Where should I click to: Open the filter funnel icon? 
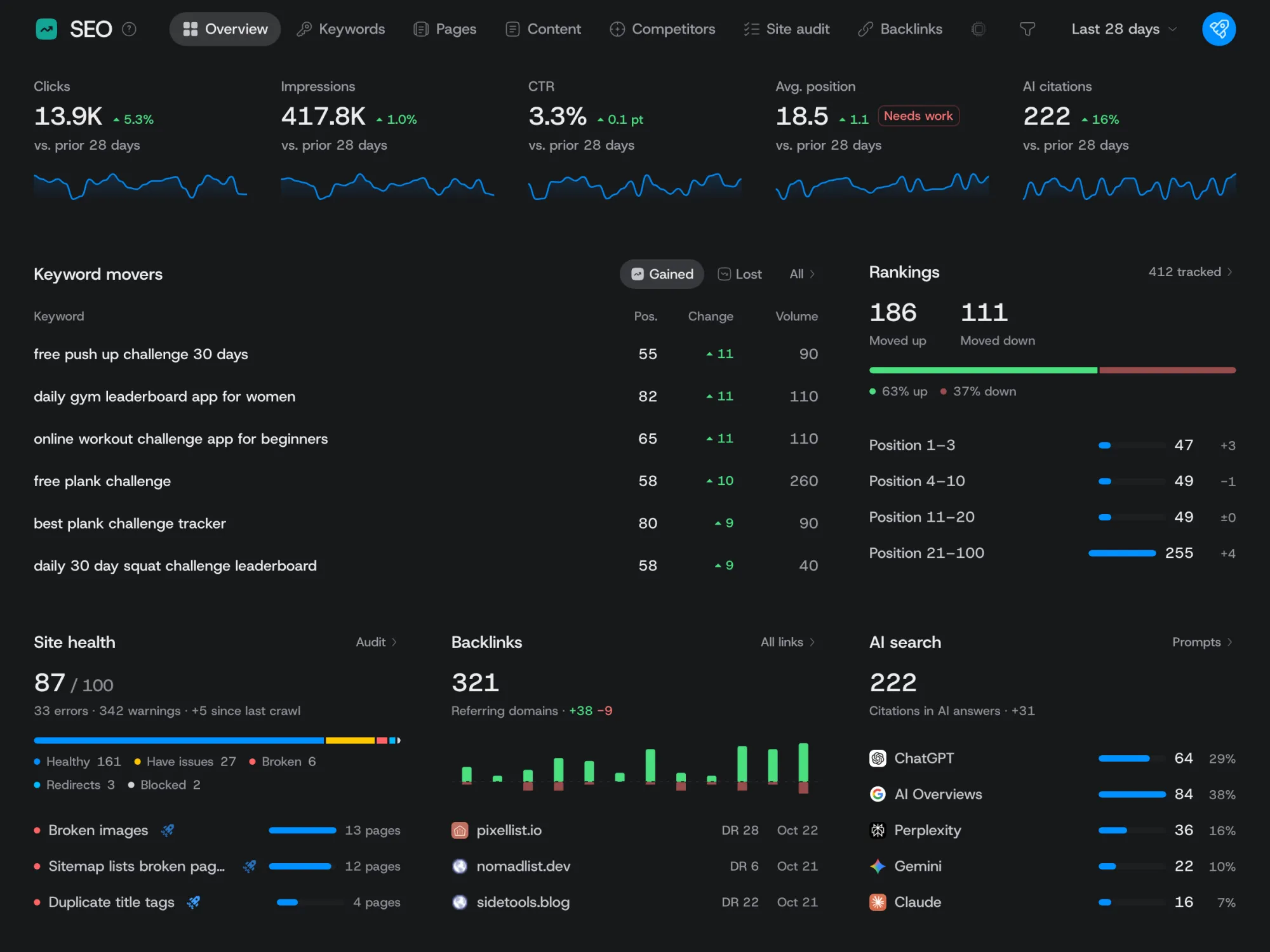(x=1027, y=29)
